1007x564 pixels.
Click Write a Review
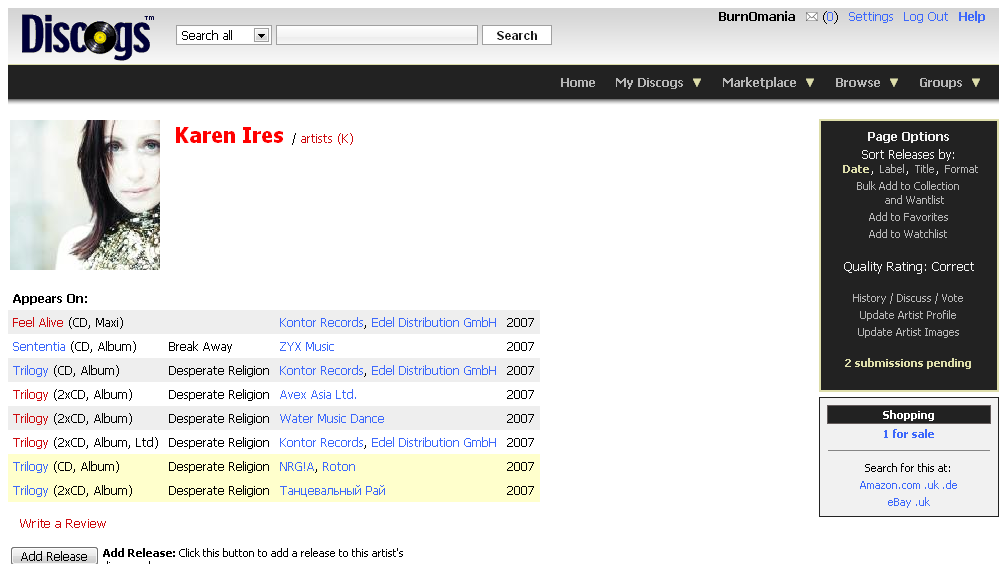62,524
